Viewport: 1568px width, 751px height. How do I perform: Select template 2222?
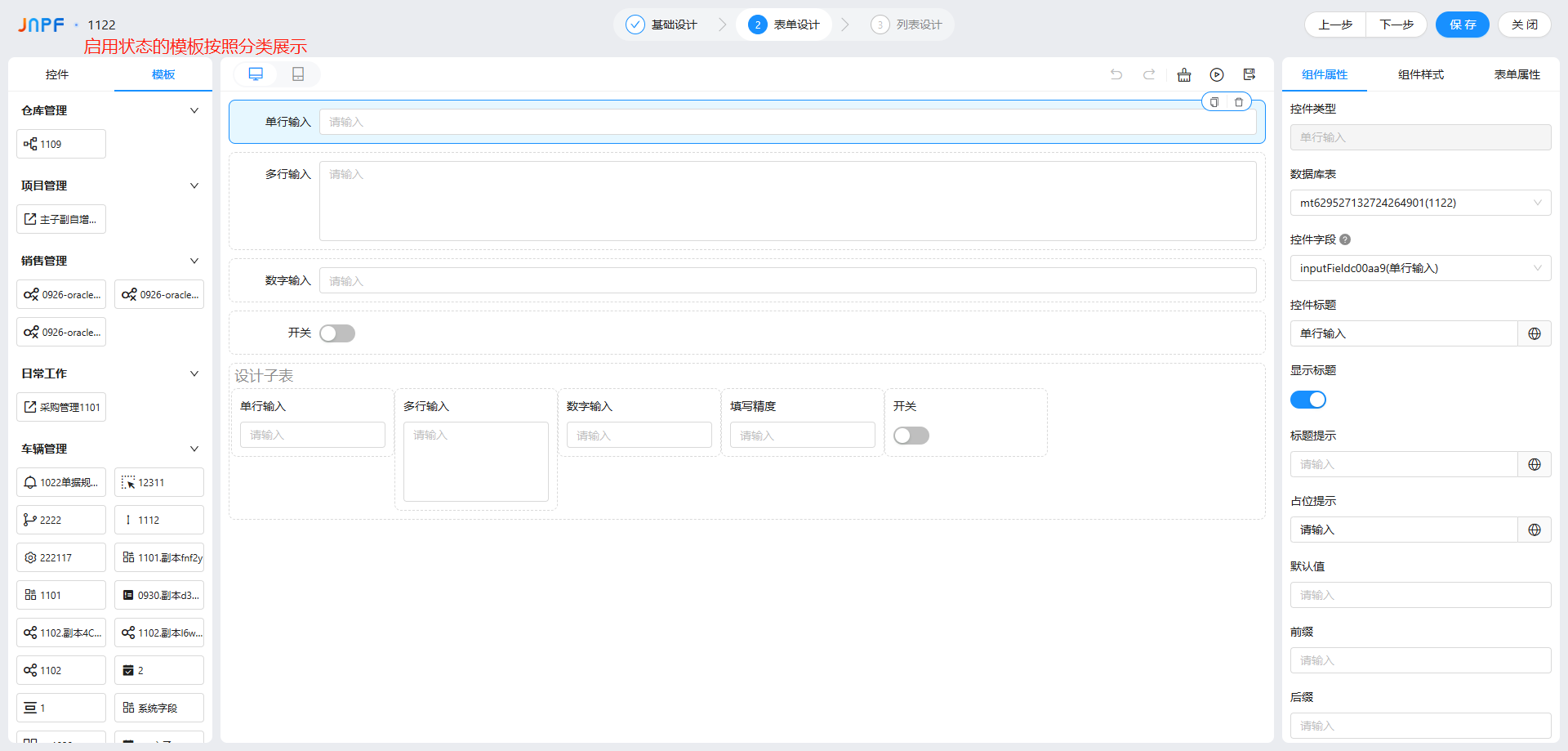61,520
